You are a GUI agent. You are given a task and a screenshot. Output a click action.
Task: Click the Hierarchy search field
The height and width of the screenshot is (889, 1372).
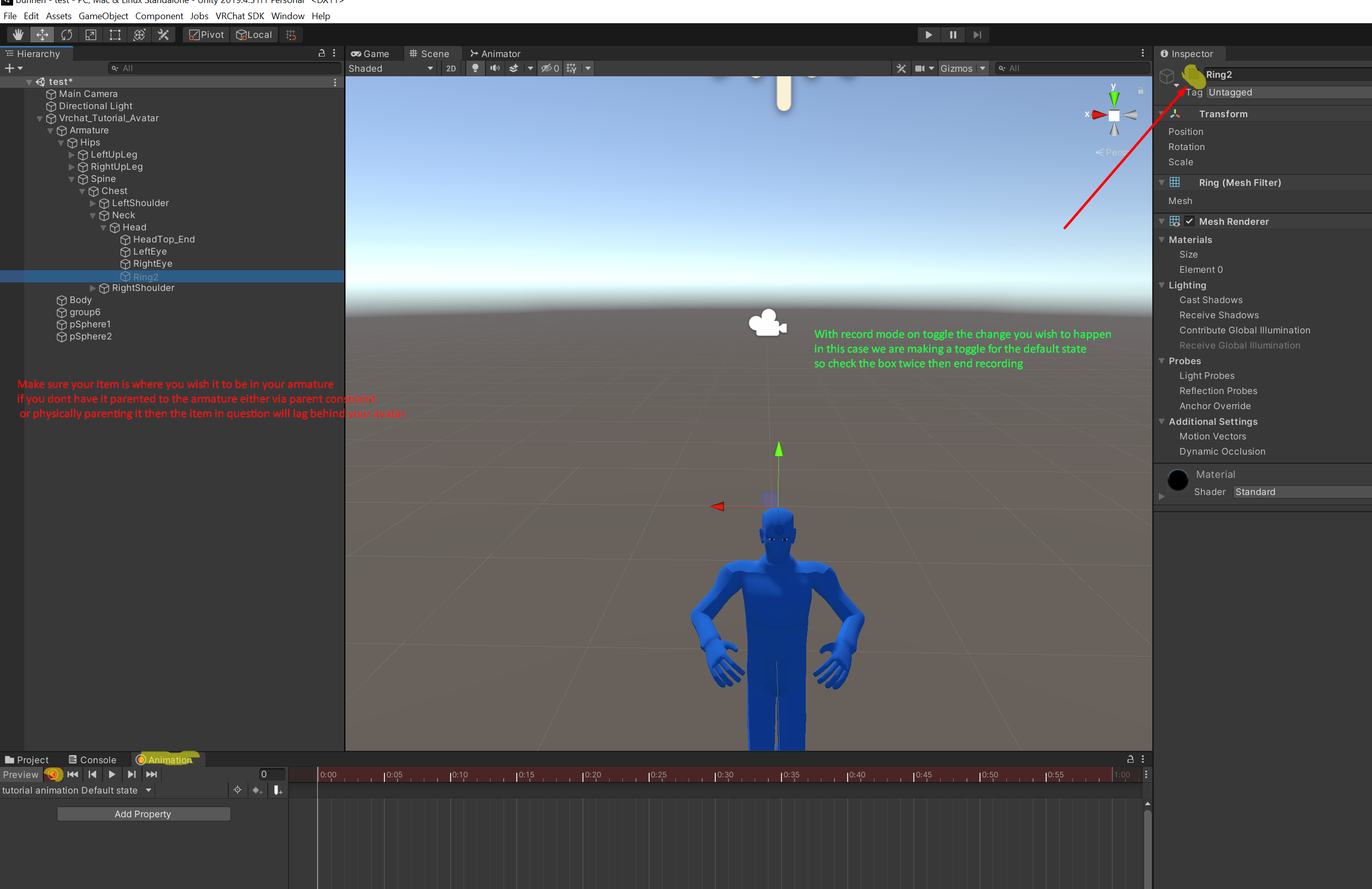pos(225,69)
